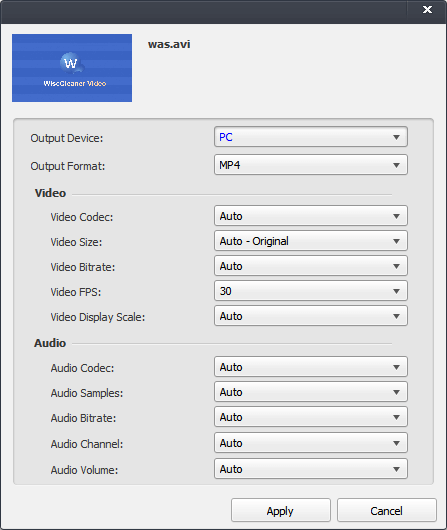Close the settings dialog with the X
The image size is (447, 530).
(x=427, y=9)
